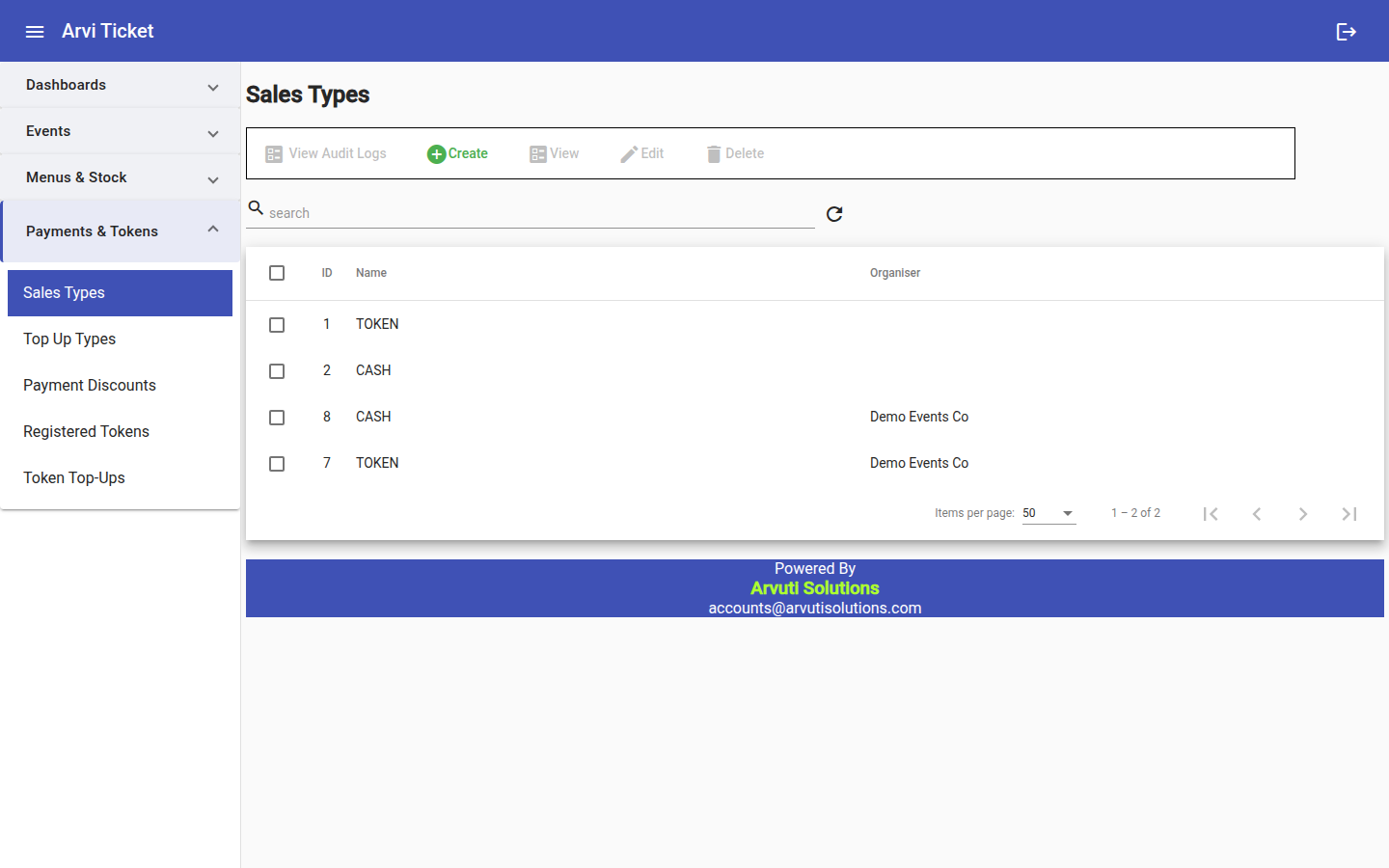This screenshot has height=868, width=1389.
Task: Go to first page of results
Action: point(1211,514)
